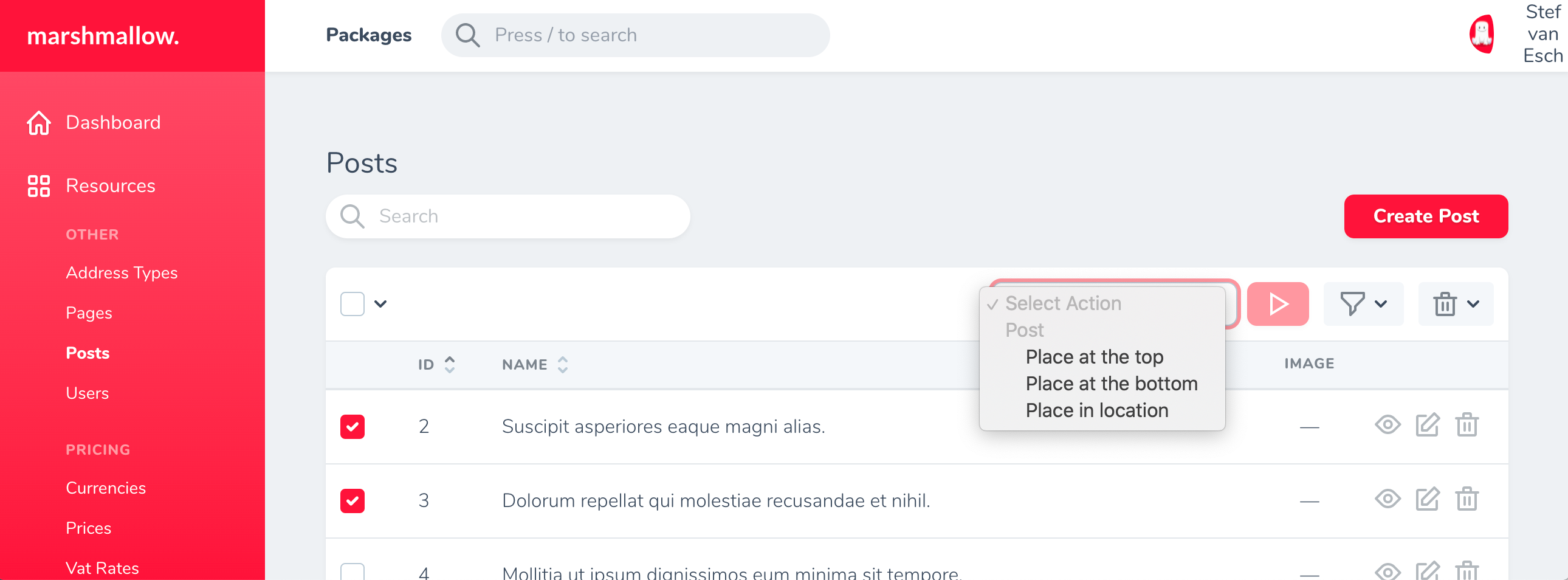Toggle the select-all checkbox
Image resolution: width=1568 pixels, height=580 pixels.
coord(352,304)
